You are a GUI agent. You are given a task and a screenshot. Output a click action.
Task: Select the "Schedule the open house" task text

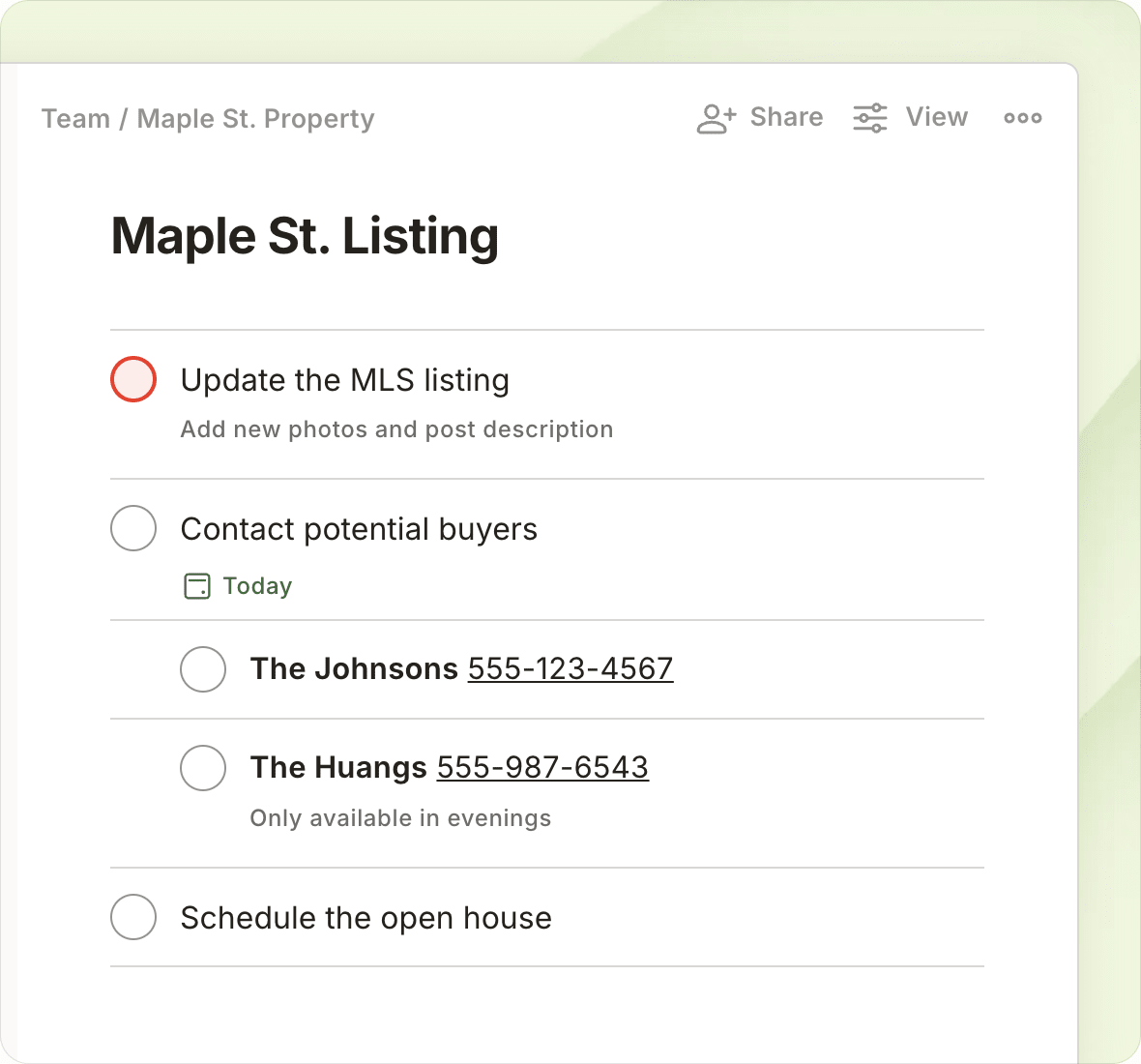tap(366, 917)
